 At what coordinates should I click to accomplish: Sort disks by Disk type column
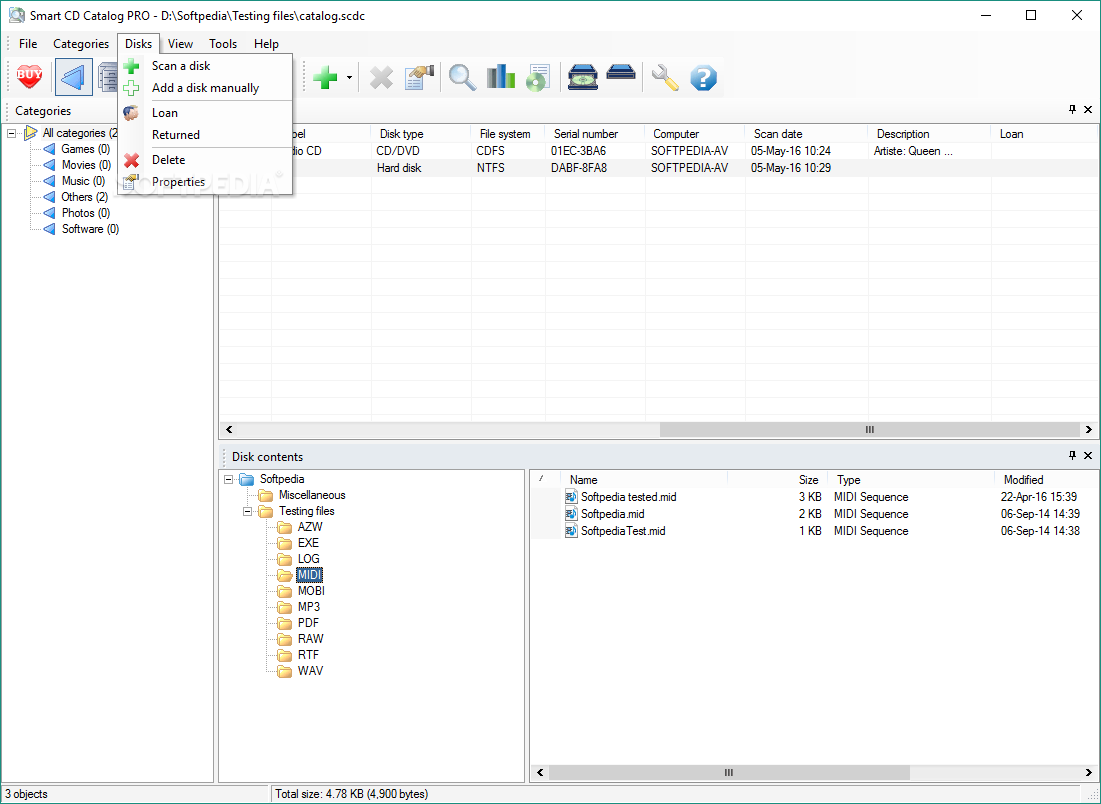coord(421,133)
